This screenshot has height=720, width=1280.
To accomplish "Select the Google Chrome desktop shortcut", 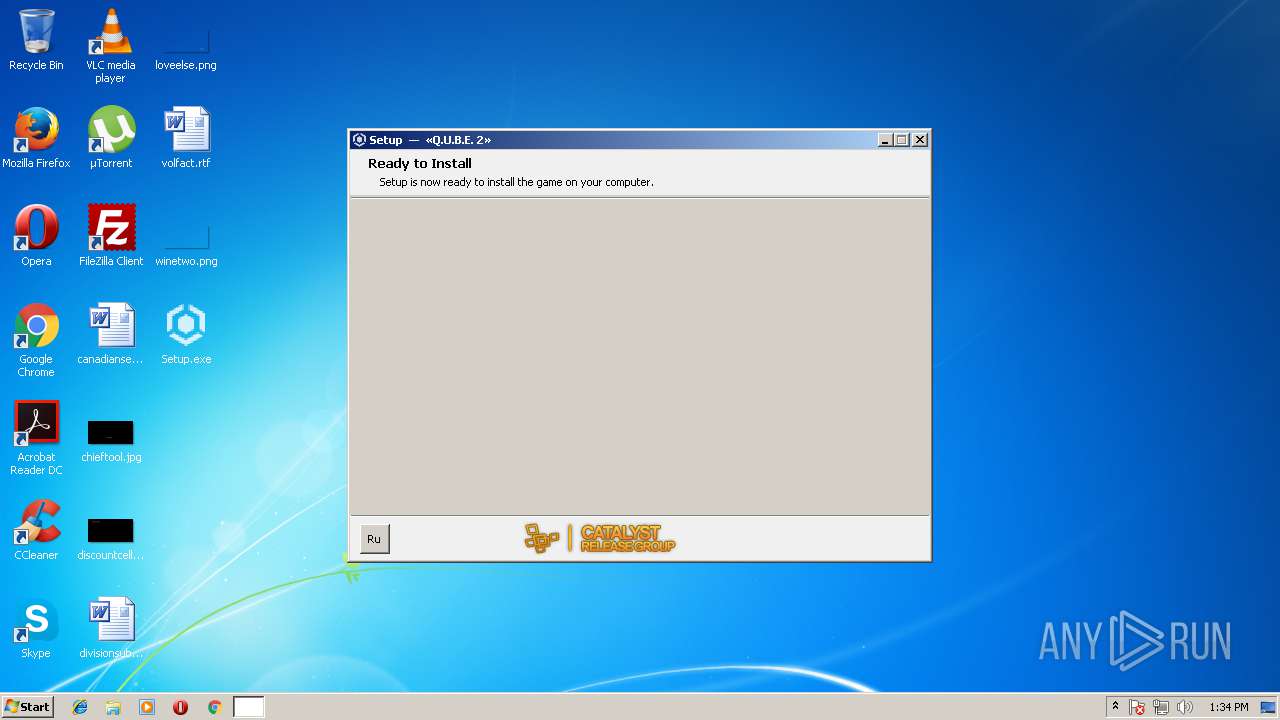I will click(x=36, y=340).
